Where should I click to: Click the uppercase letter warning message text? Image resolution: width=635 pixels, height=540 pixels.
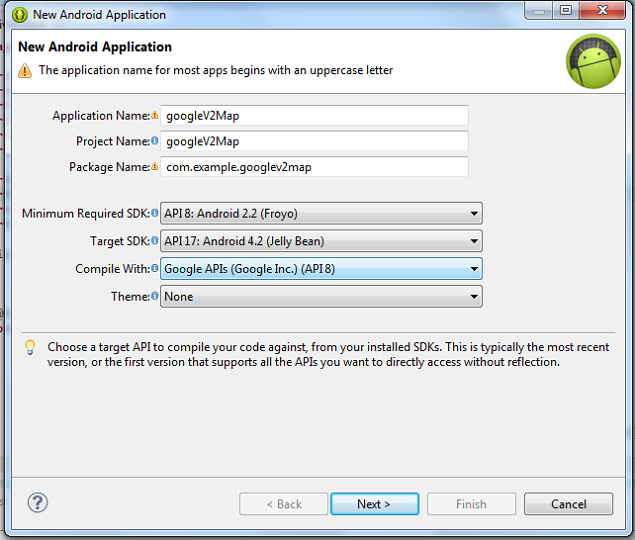(216, 70)
